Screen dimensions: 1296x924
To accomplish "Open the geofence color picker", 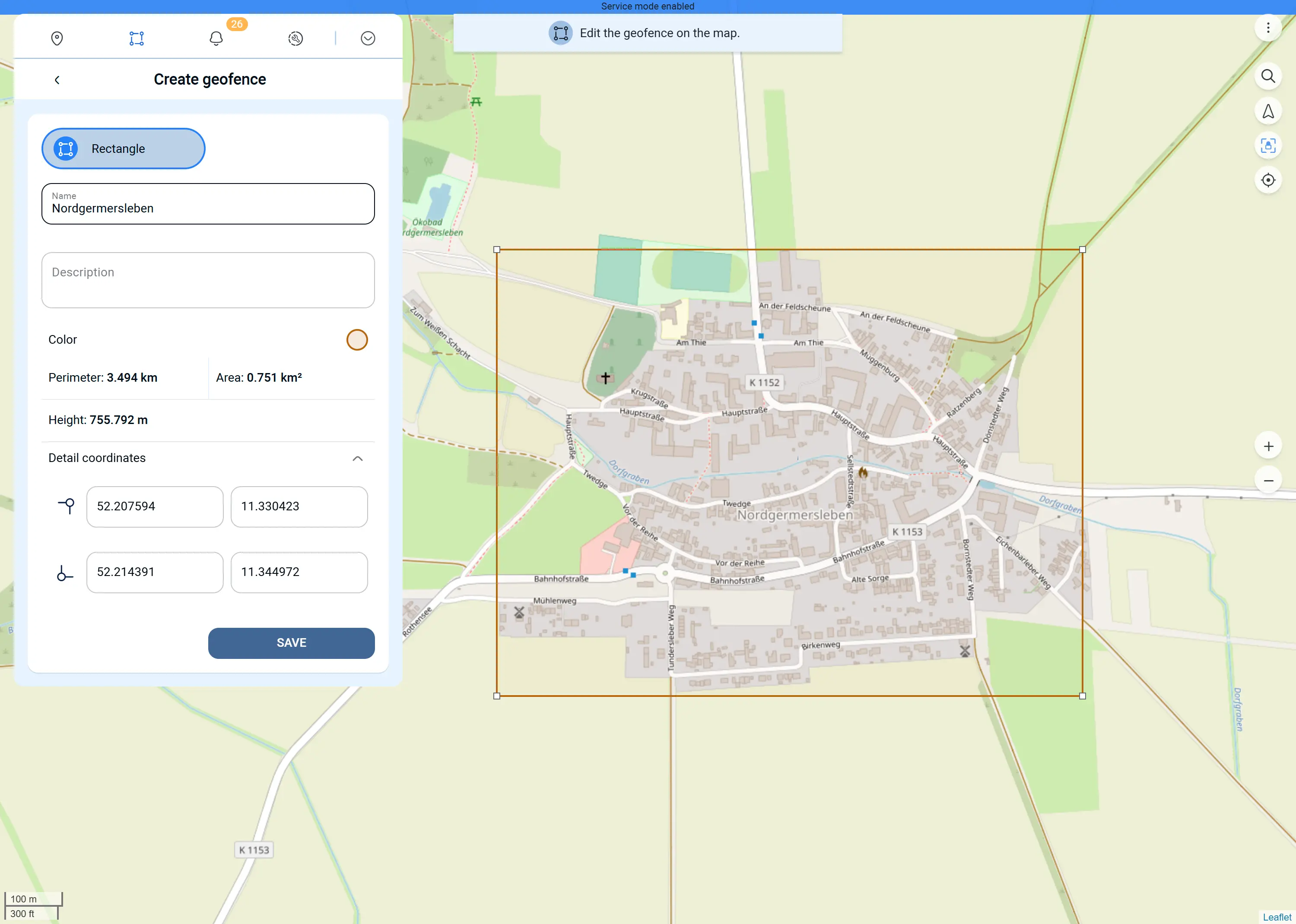I will pos(357,340).
